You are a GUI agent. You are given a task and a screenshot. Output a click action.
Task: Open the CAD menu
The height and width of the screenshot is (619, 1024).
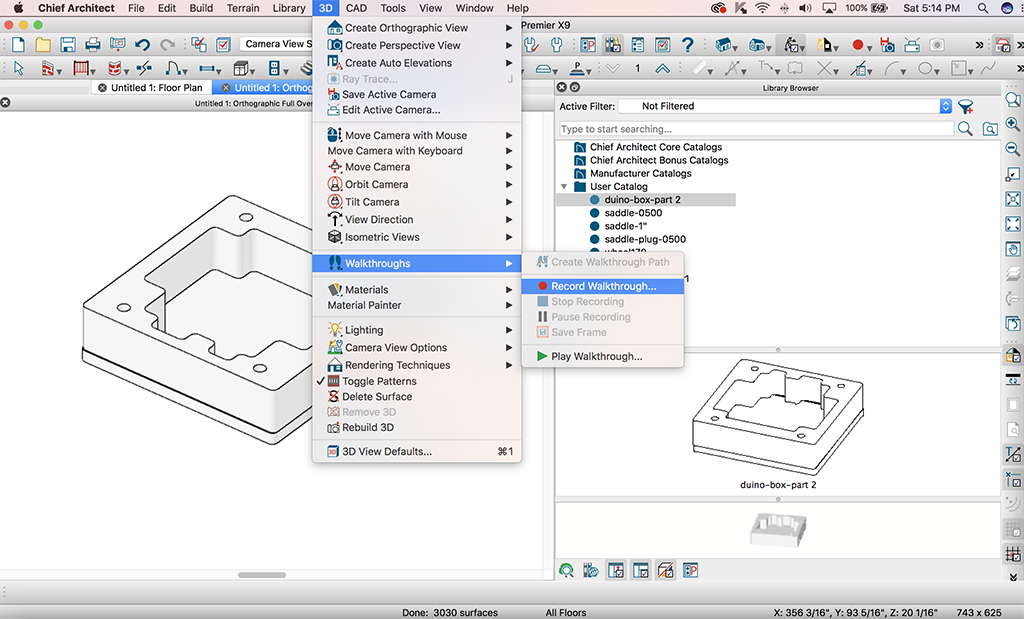[356, 8]
